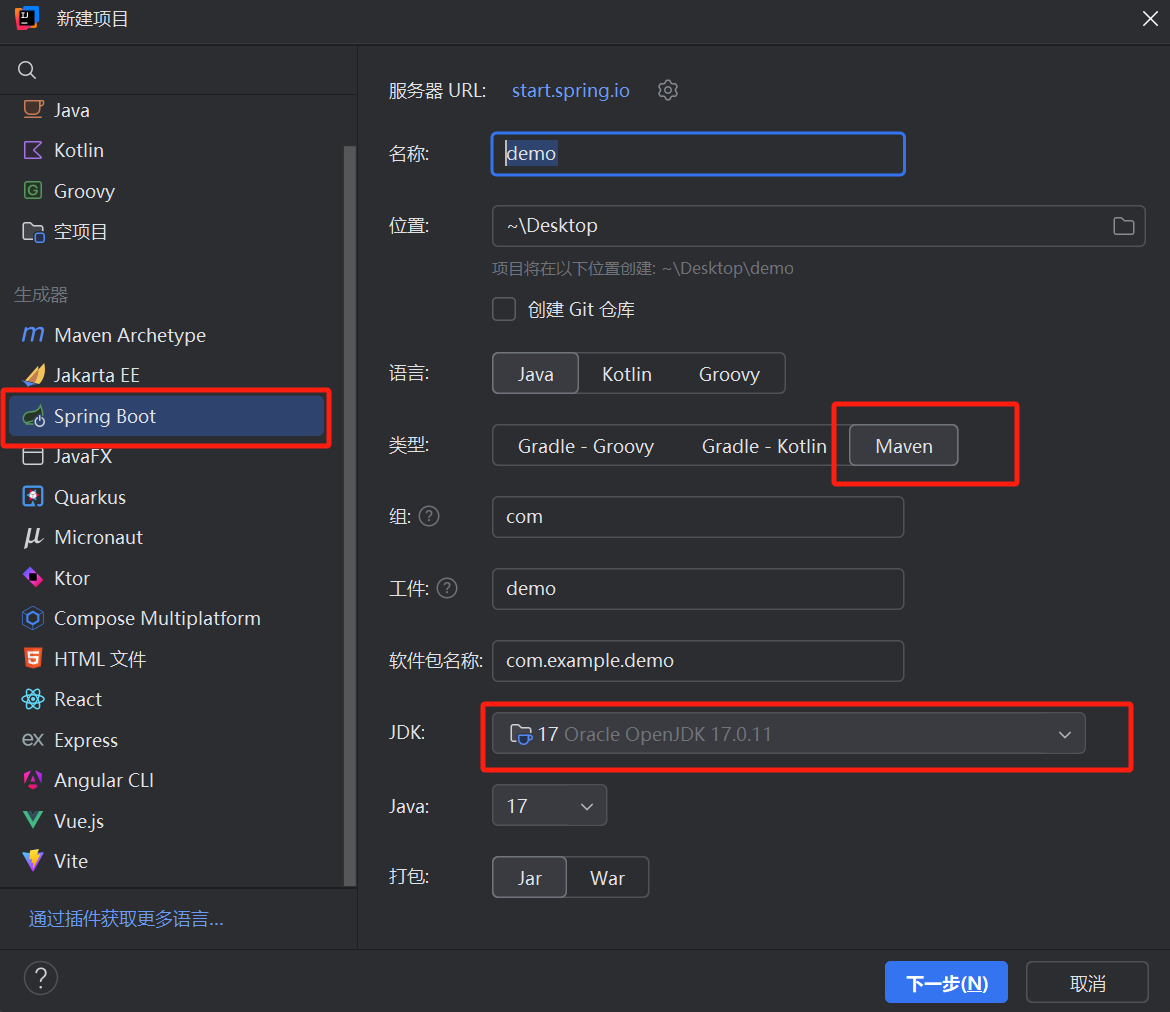Click the Quarkus logo icon
1170x1012 pixels.
pos(33,496)
